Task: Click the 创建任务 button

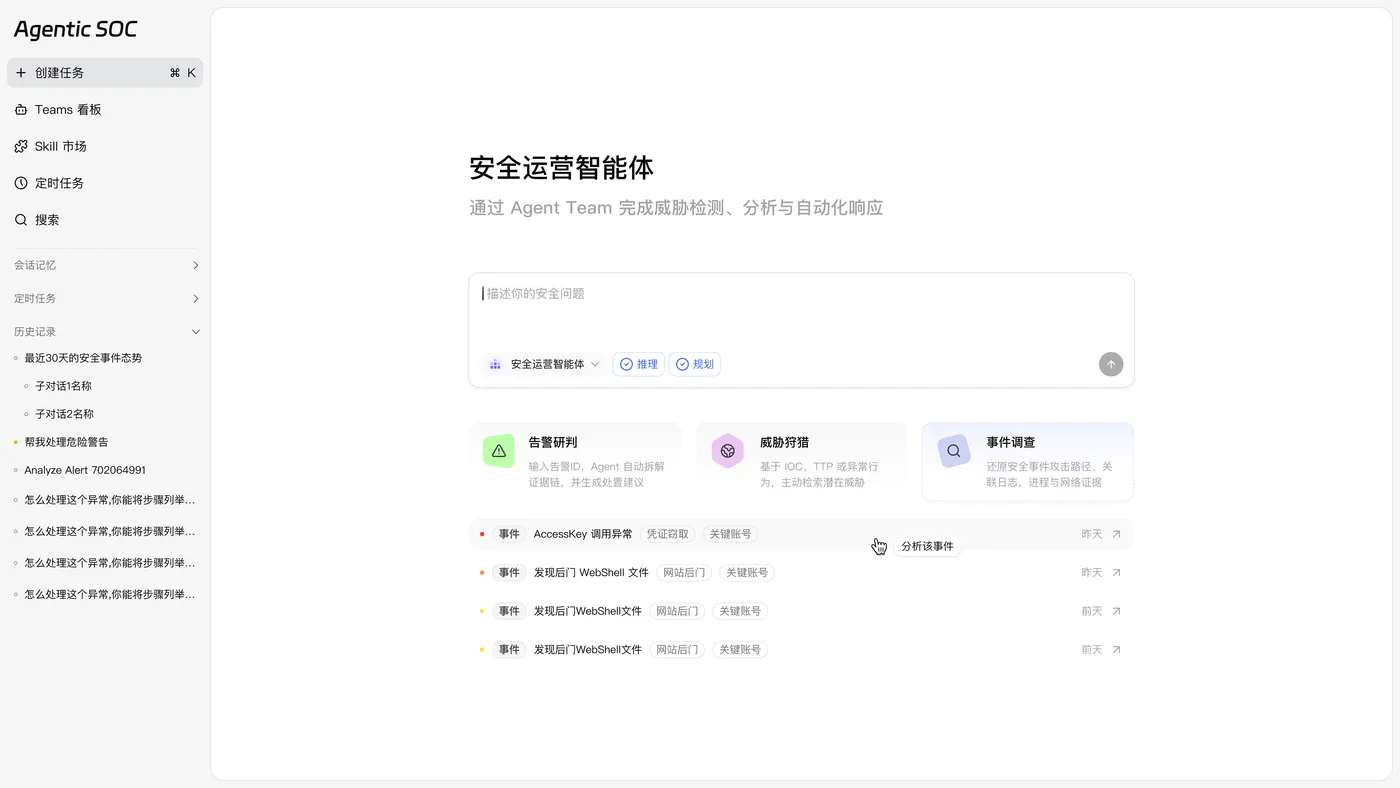Action: 105,73
